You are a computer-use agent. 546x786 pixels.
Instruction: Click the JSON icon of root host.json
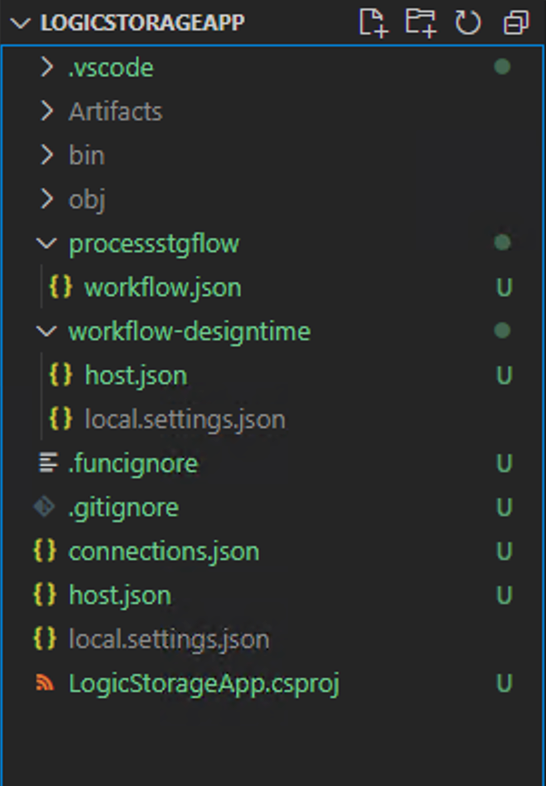(x=45, y=595)
